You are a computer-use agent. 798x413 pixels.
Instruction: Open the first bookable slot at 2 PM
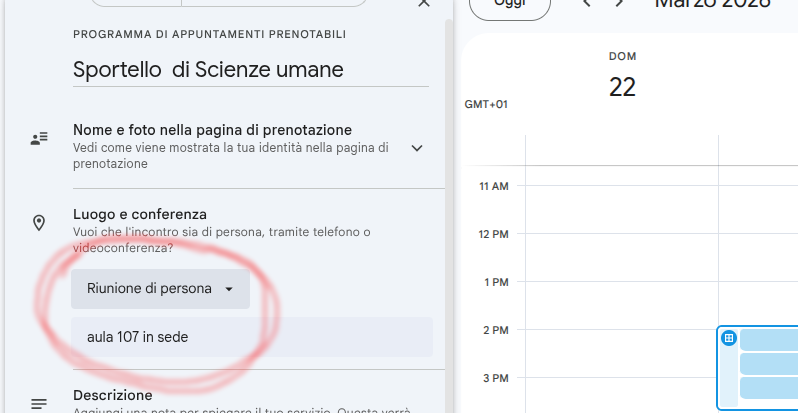768,340
